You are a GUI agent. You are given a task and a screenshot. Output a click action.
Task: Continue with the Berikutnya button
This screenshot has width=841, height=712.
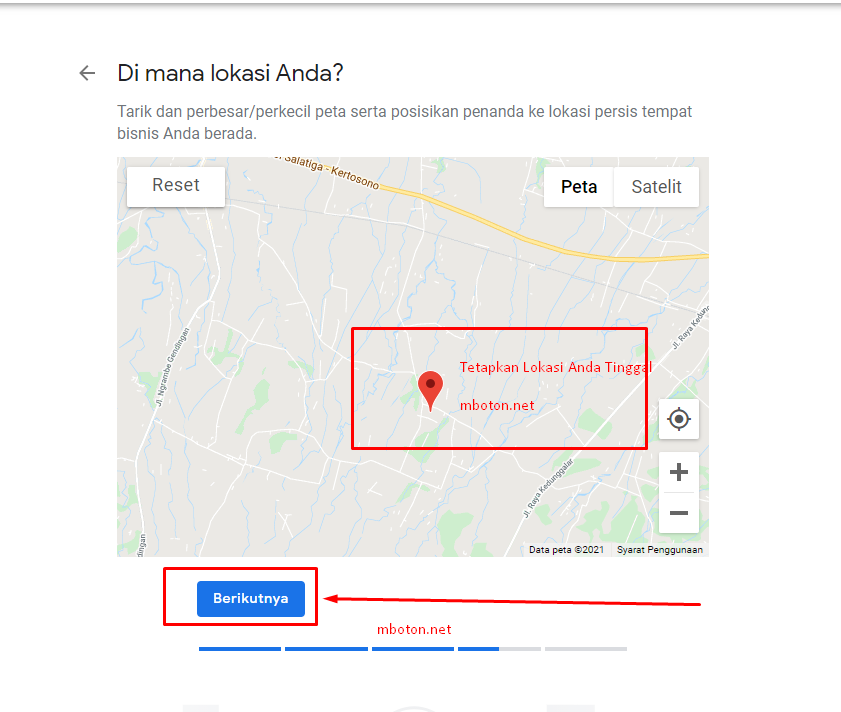click(x=251, y=598)
